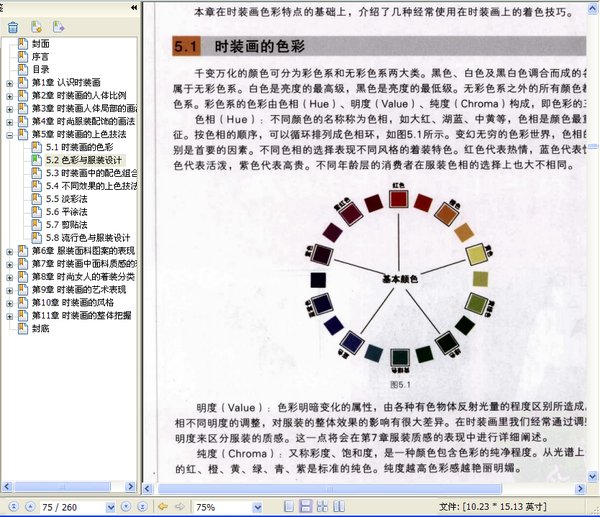Select single page layout icon
Screen dimensions: 600x517
click(x=289, y=507)
